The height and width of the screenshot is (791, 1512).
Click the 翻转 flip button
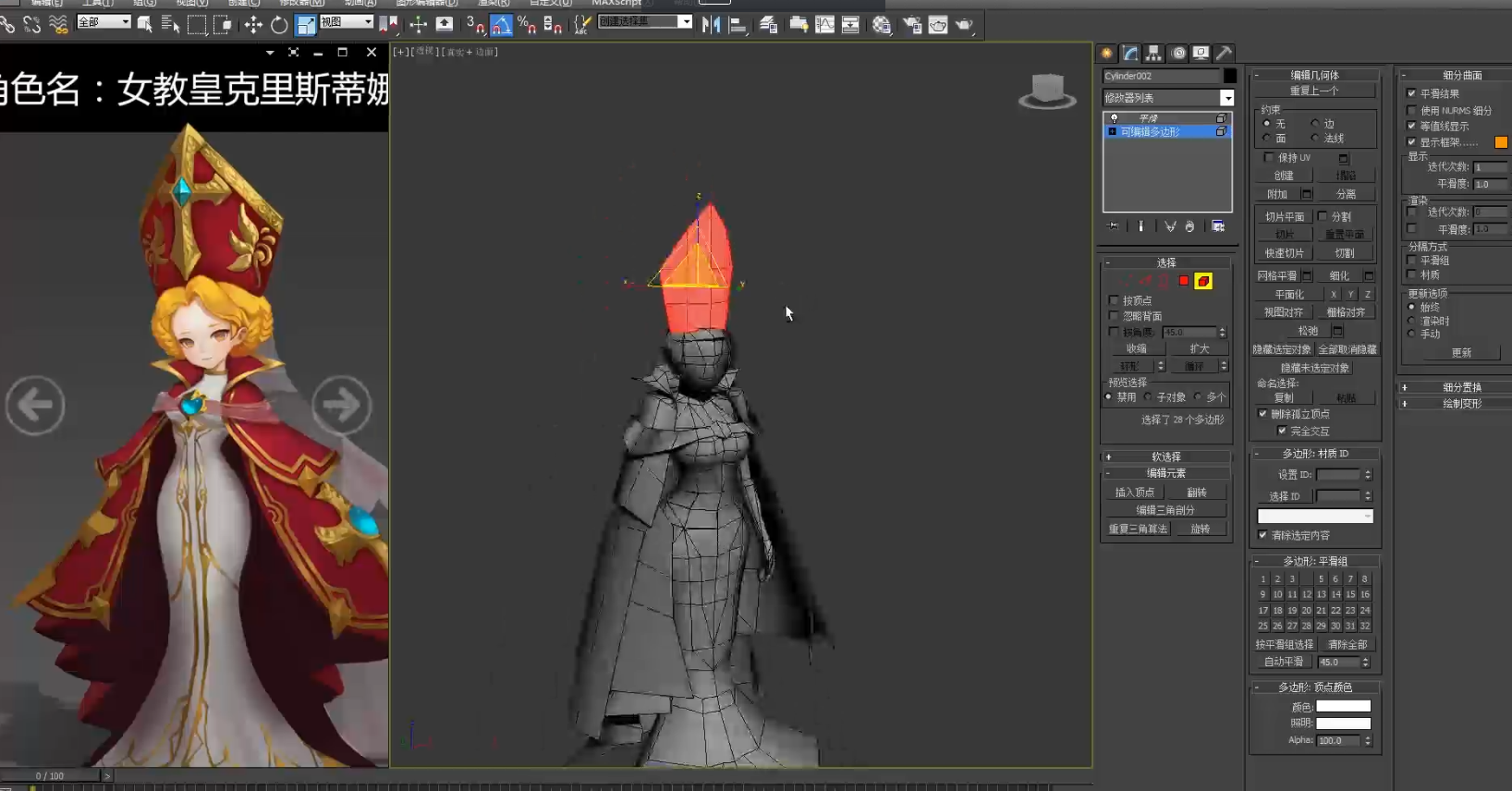1197,493
